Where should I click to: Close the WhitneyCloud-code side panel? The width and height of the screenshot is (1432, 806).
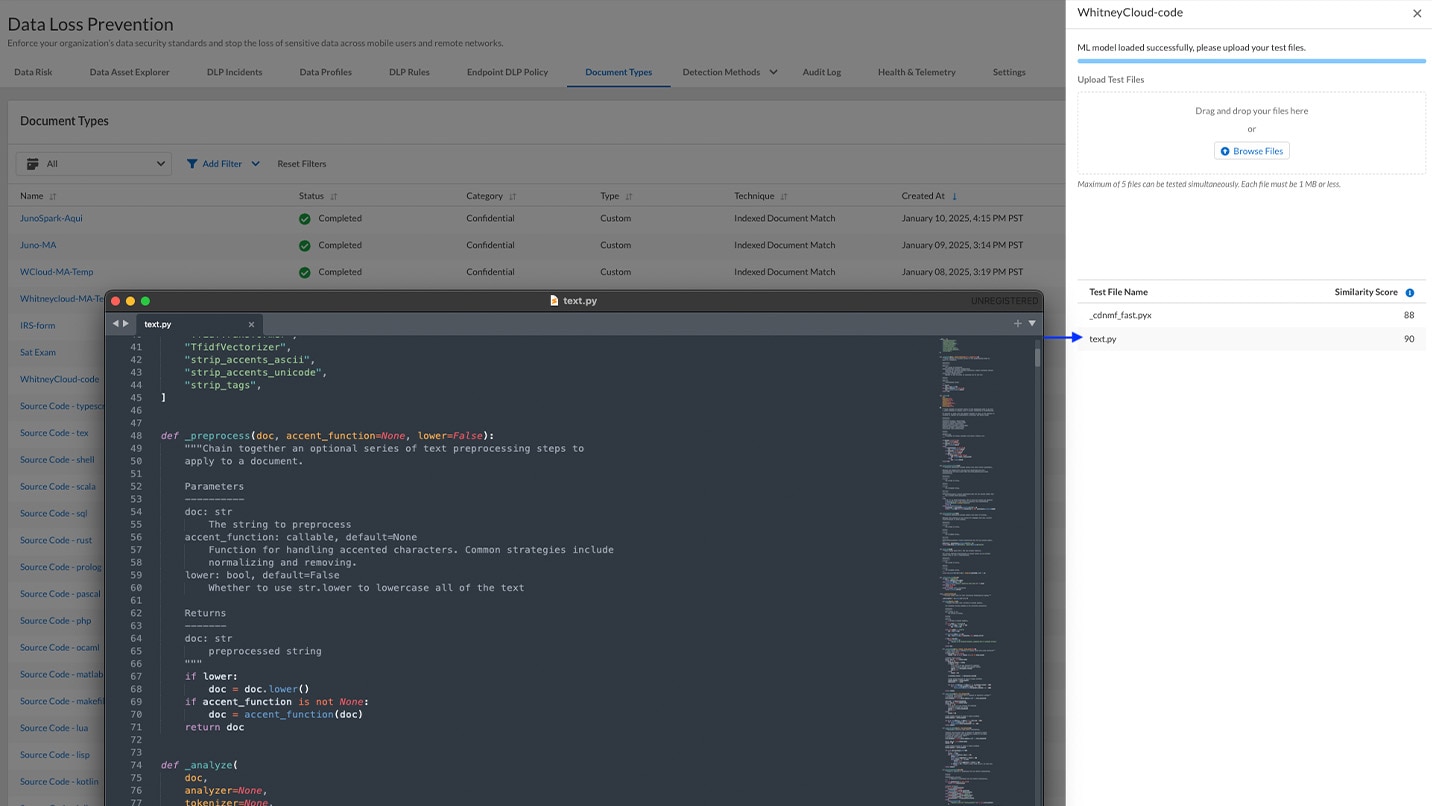[1416, 14]
